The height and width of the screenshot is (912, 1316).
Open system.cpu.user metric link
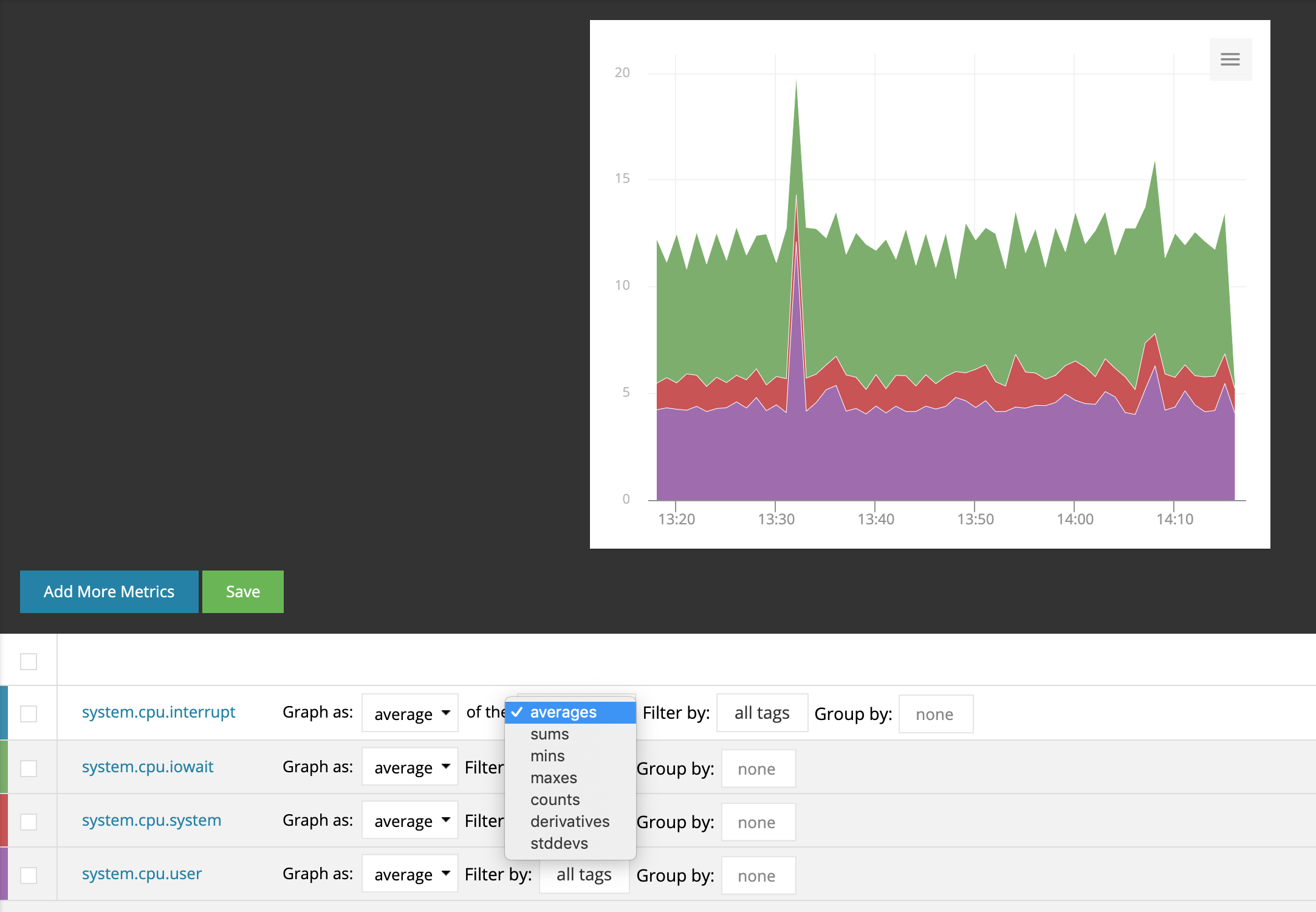142,874
